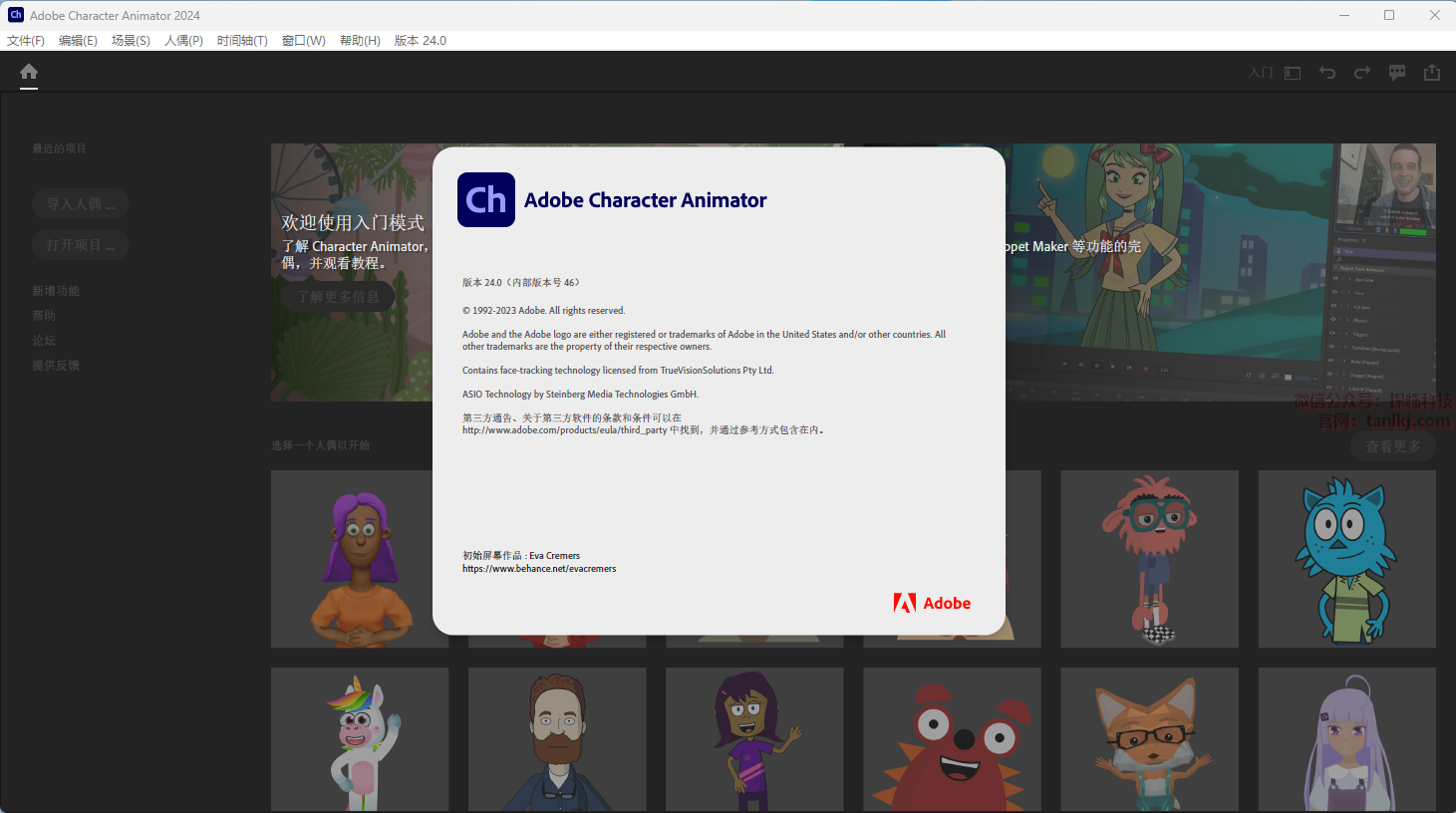Click the undo arrow icon
1456x813 pixels.
tap(1327, 73)
